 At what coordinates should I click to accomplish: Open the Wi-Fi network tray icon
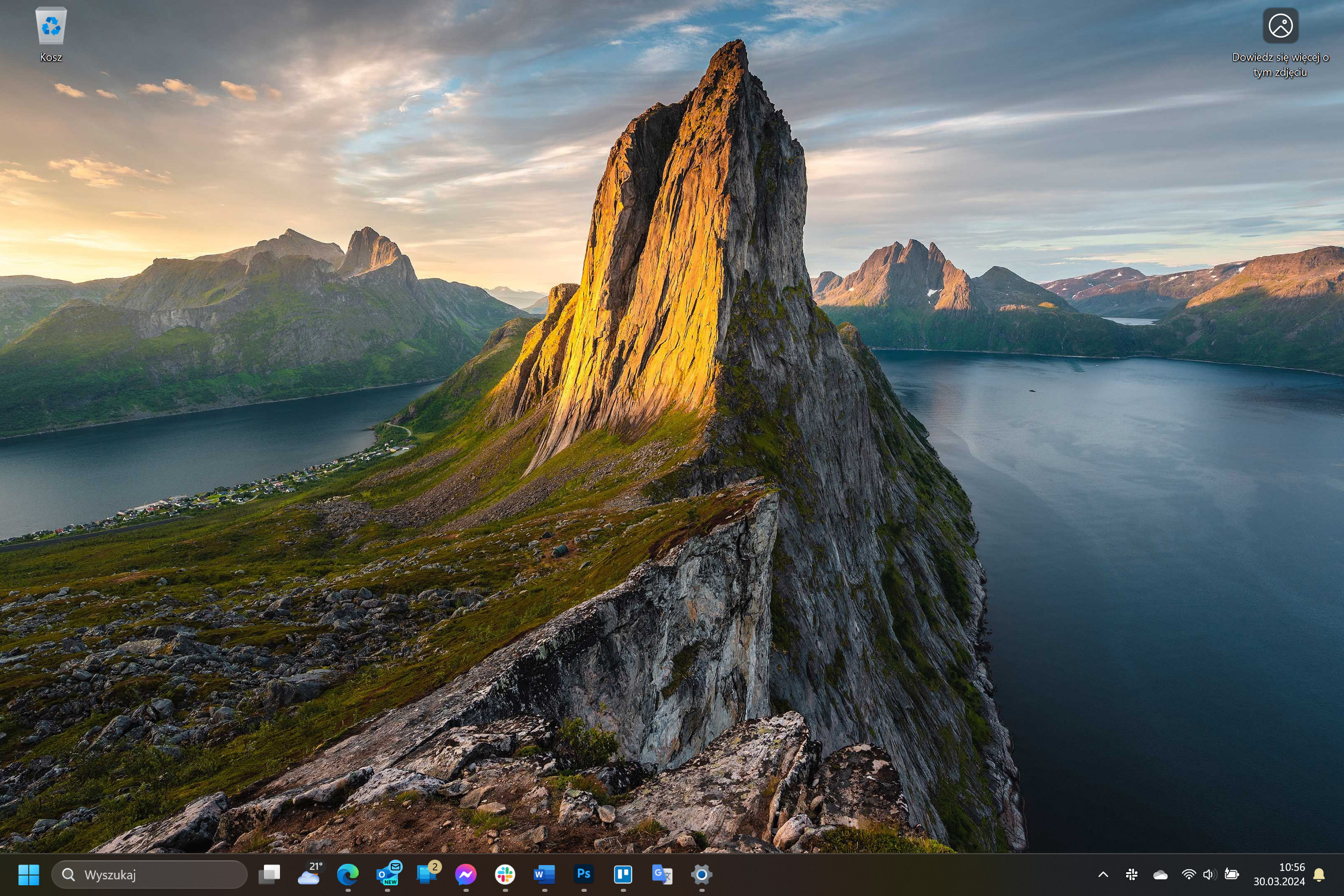pos(1189,875)
